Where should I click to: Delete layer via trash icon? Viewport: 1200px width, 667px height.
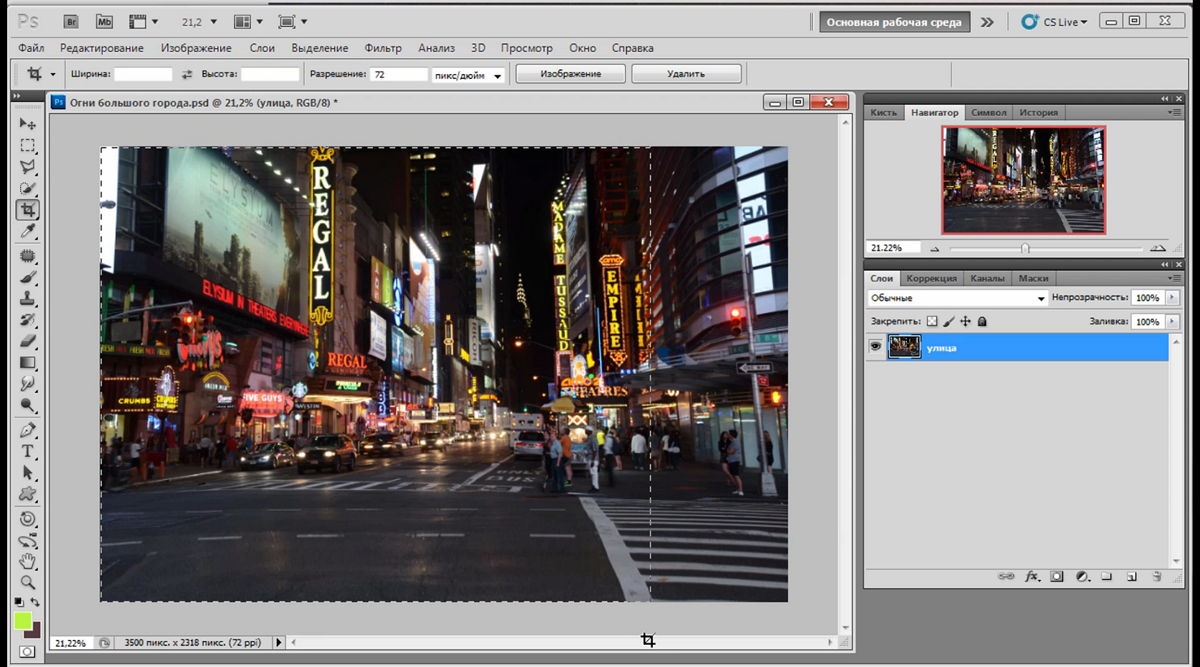1156,576
